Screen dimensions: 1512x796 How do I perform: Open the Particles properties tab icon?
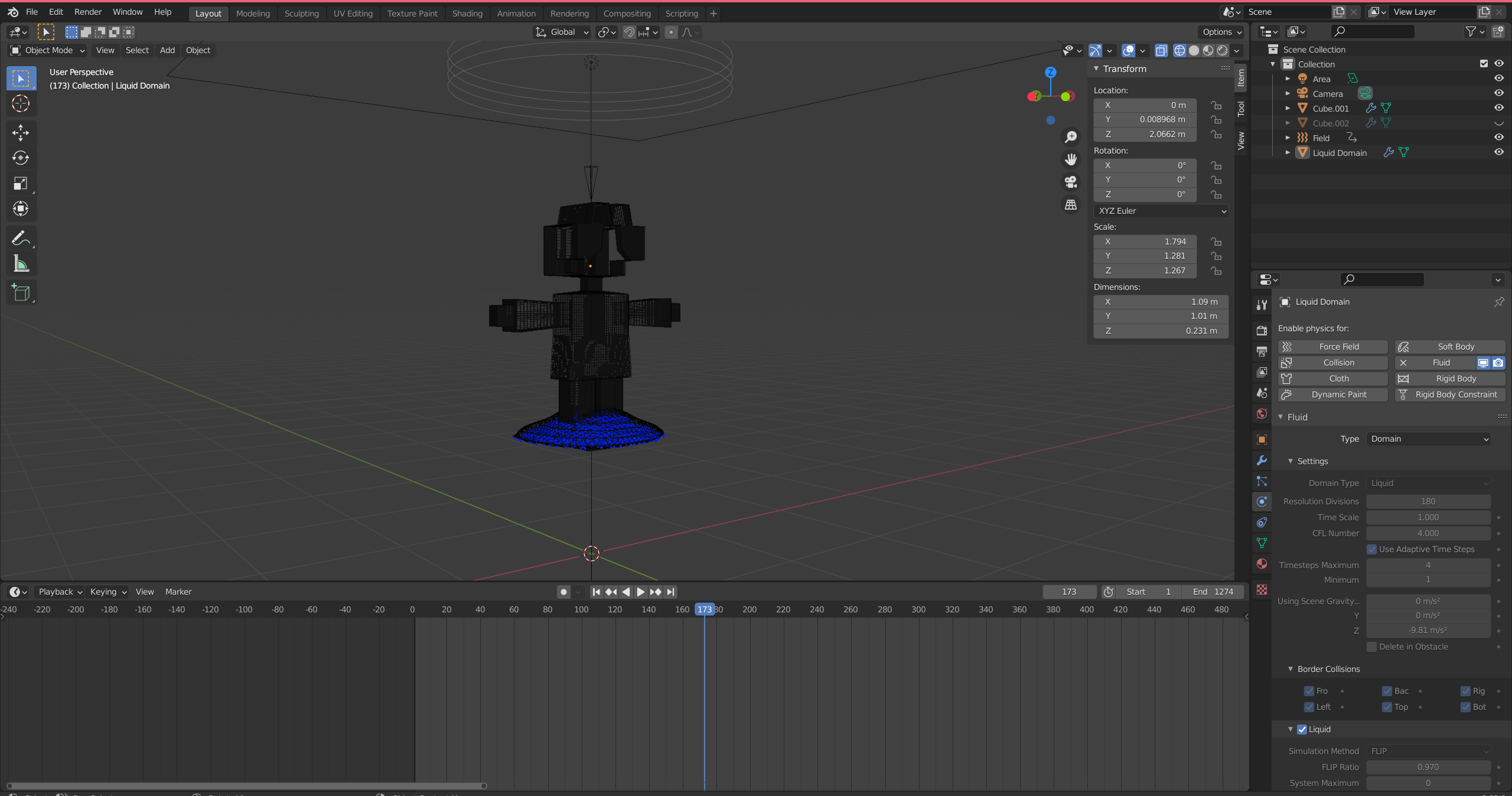(1262, 481)
